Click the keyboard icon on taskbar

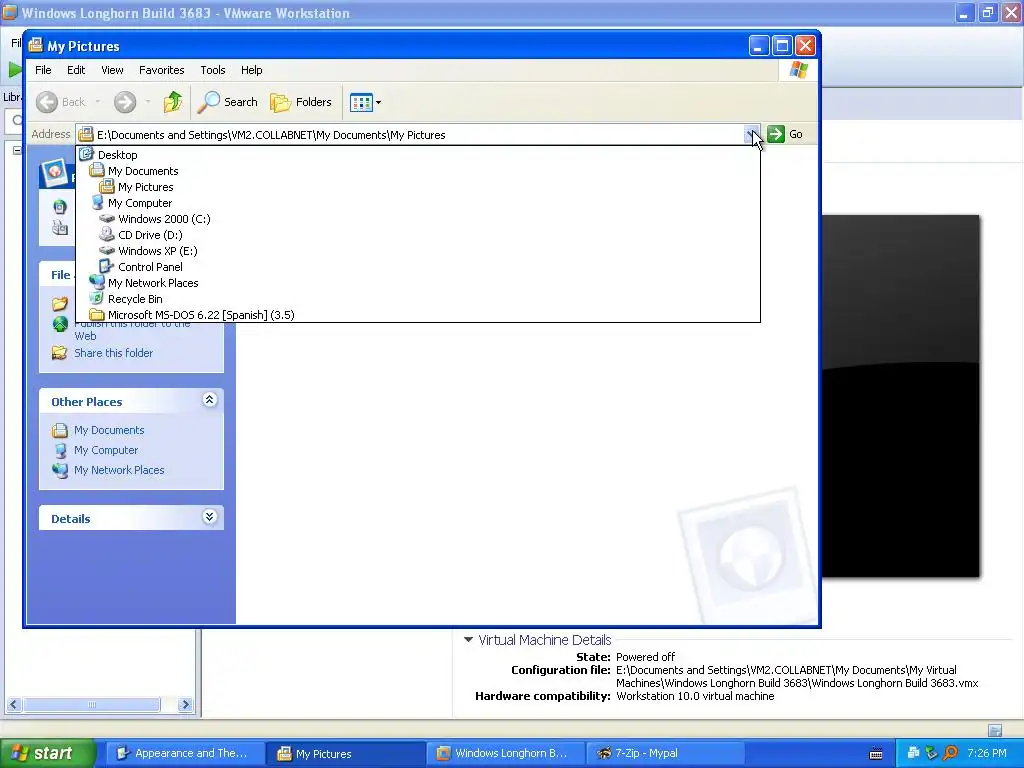pyautogui.click(x=876, y=754)
